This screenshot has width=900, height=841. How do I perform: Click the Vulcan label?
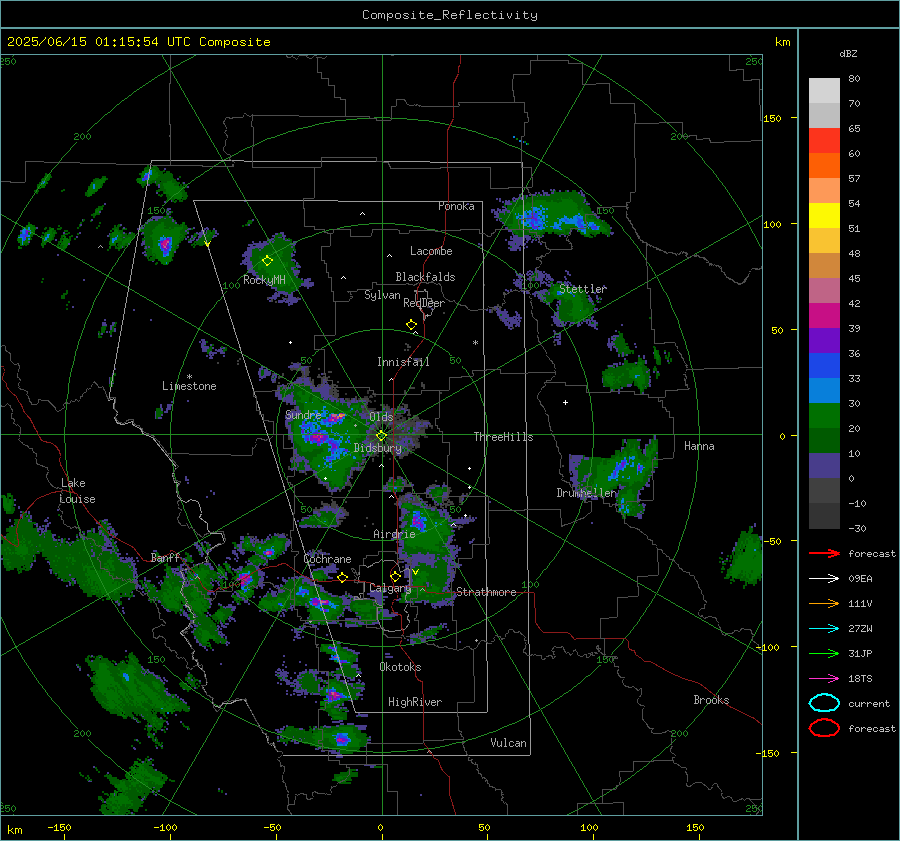click(x=508, y=743)
